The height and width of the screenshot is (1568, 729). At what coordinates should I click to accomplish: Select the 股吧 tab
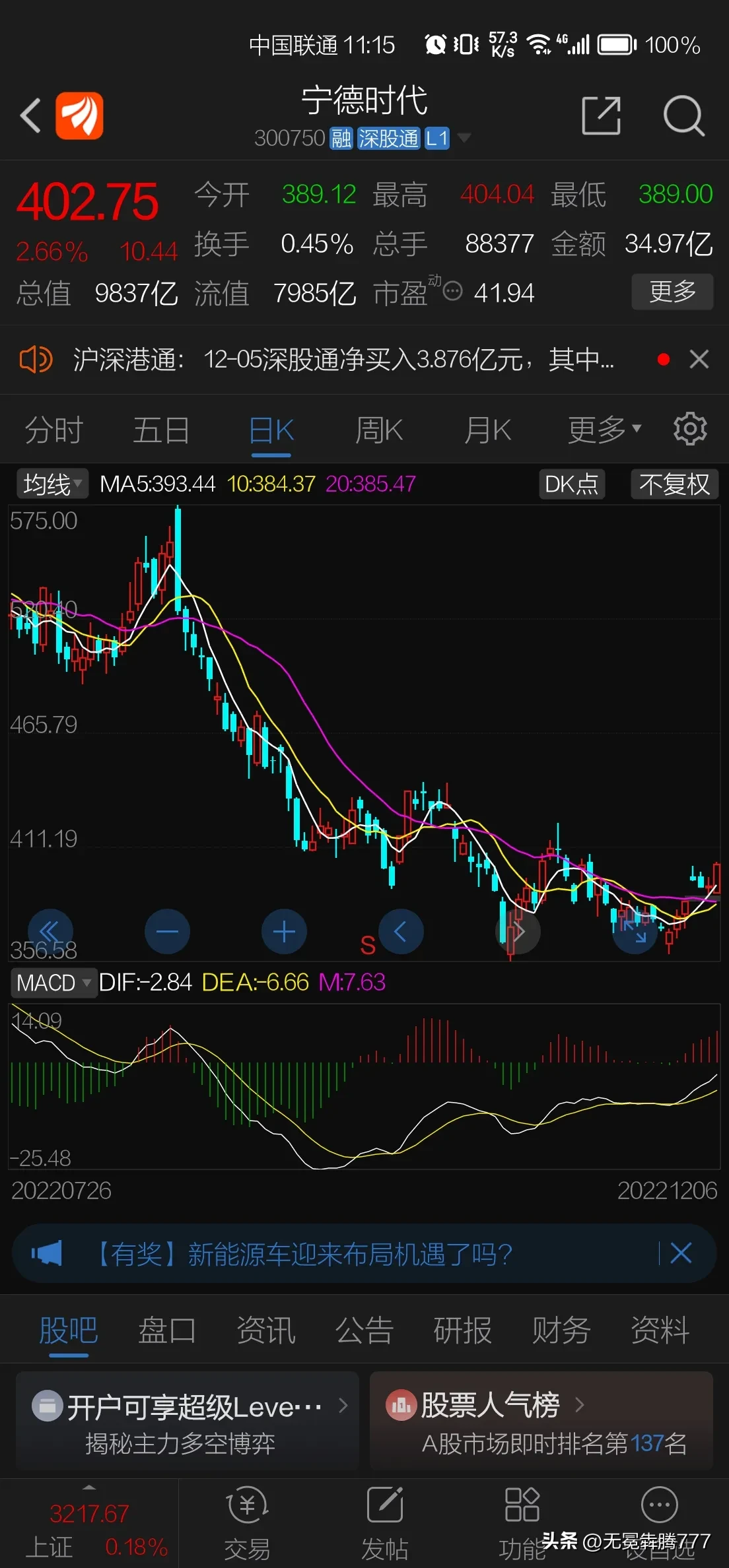(x=69, y=1330)
